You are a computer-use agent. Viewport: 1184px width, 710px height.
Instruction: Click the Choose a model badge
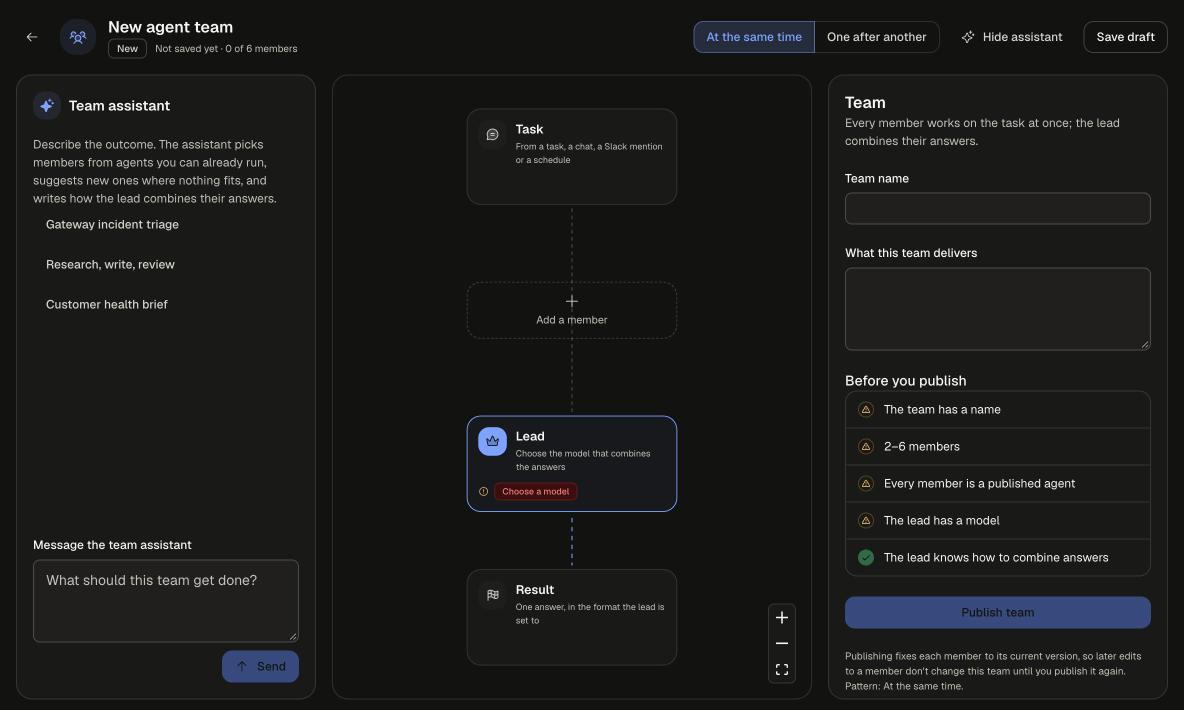pyautogui.click(x=535, y=492)
